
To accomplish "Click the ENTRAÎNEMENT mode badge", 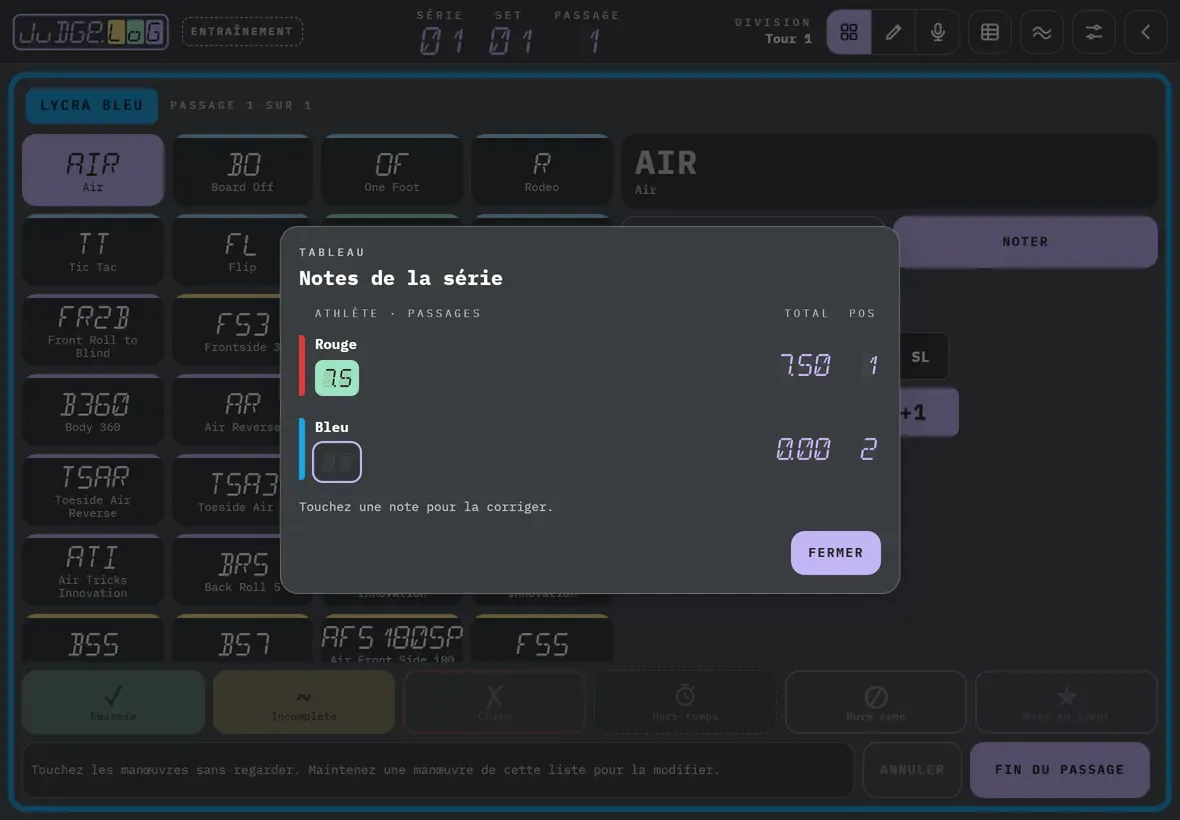I will coord(242,32).
